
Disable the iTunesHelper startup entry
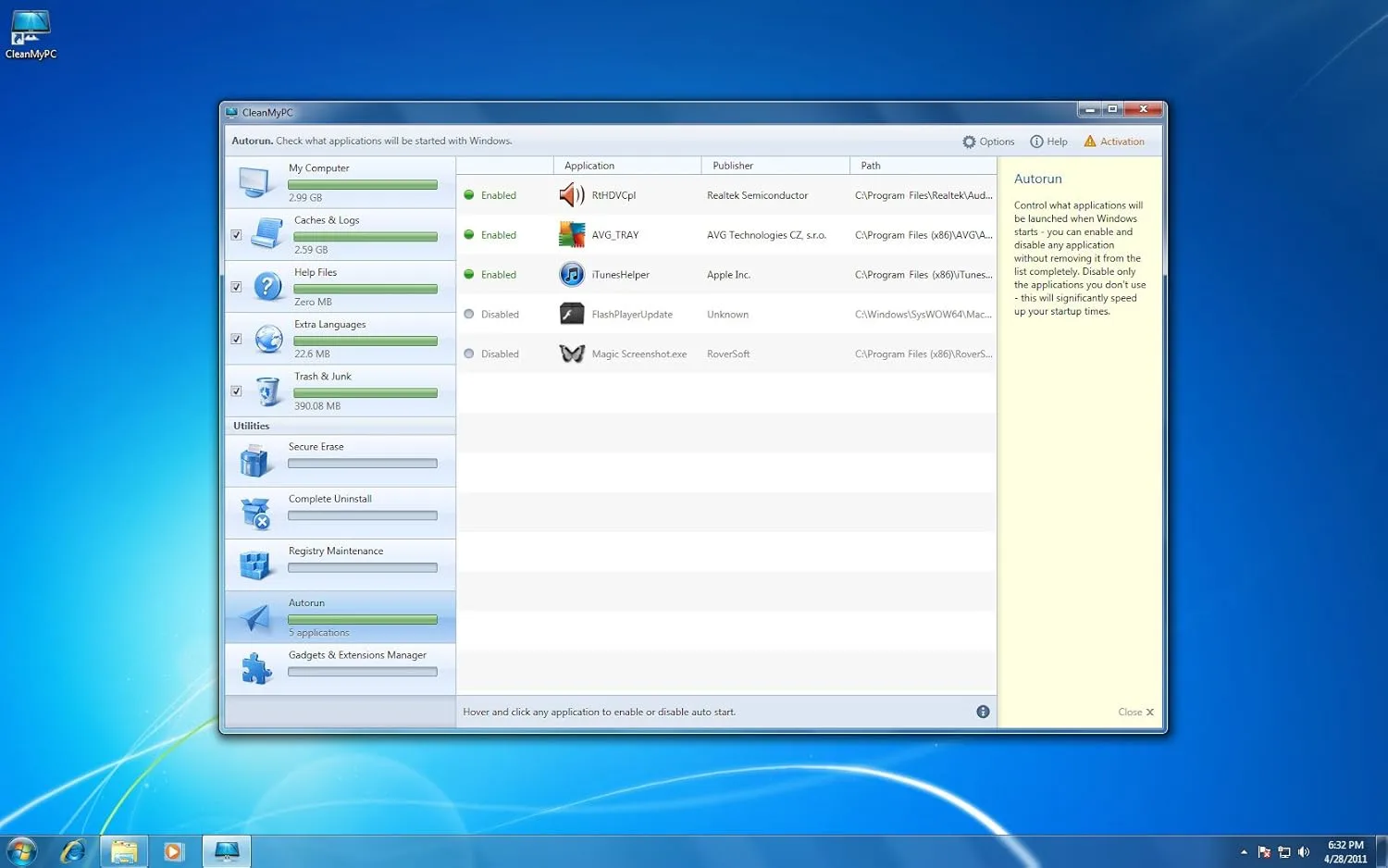pos(500,274)
